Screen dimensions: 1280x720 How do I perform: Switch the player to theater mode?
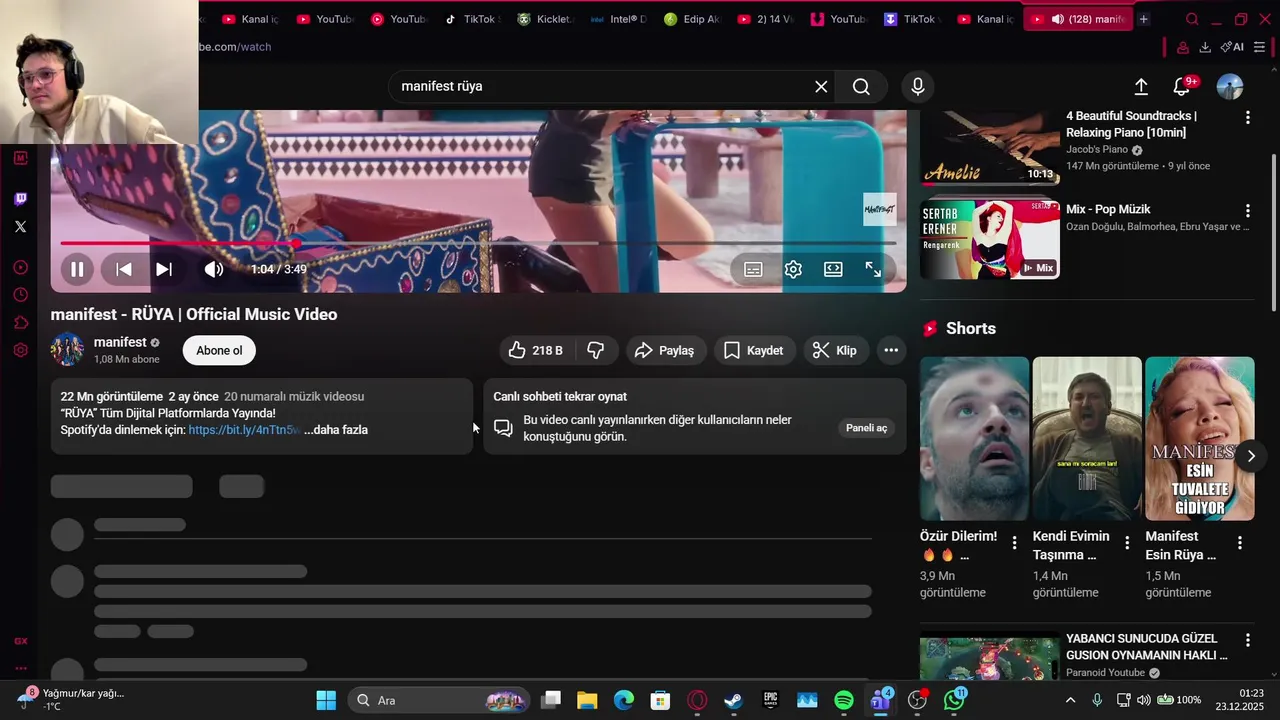(x=833, y=269)
